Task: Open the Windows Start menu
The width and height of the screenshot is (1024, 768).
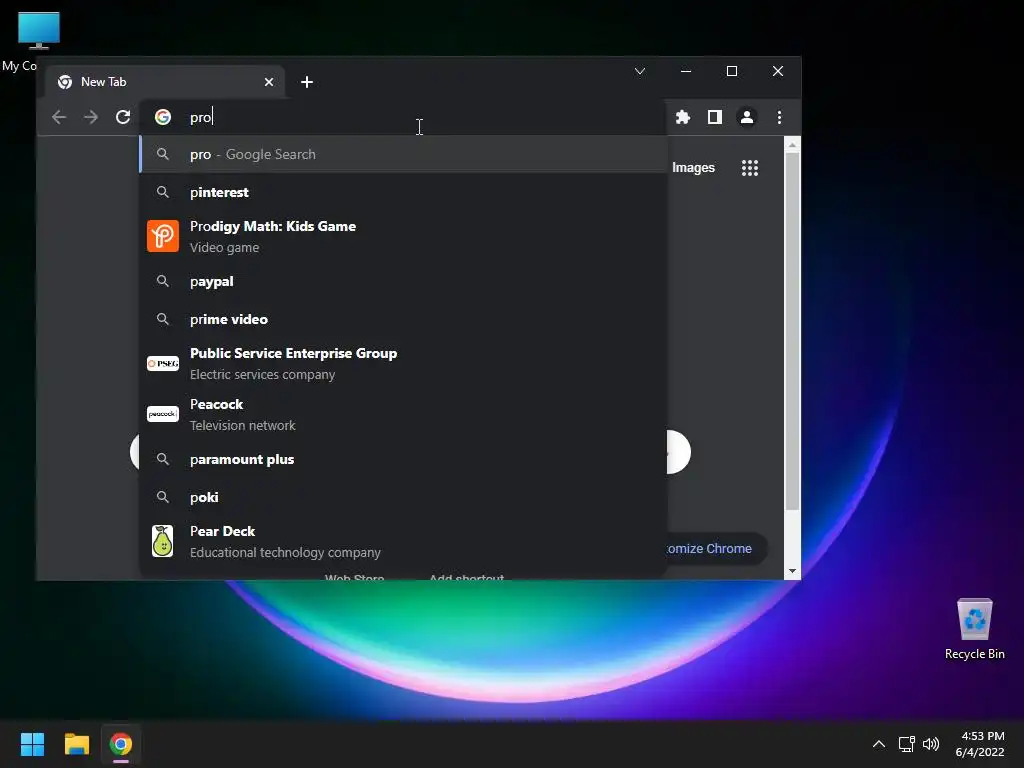Action: pyautogui.click(x=32, y=744)
